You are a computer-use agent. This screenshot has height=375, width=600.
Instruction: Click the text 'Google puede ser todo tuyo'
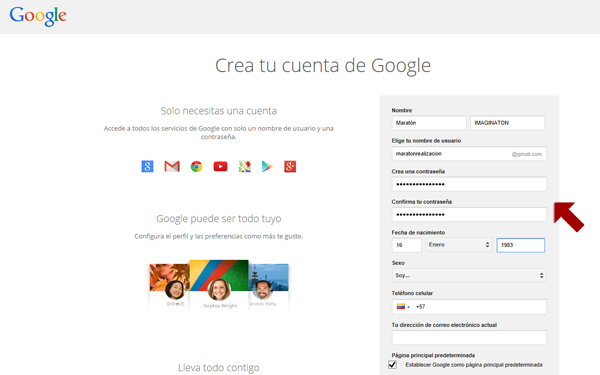point(218,218)
